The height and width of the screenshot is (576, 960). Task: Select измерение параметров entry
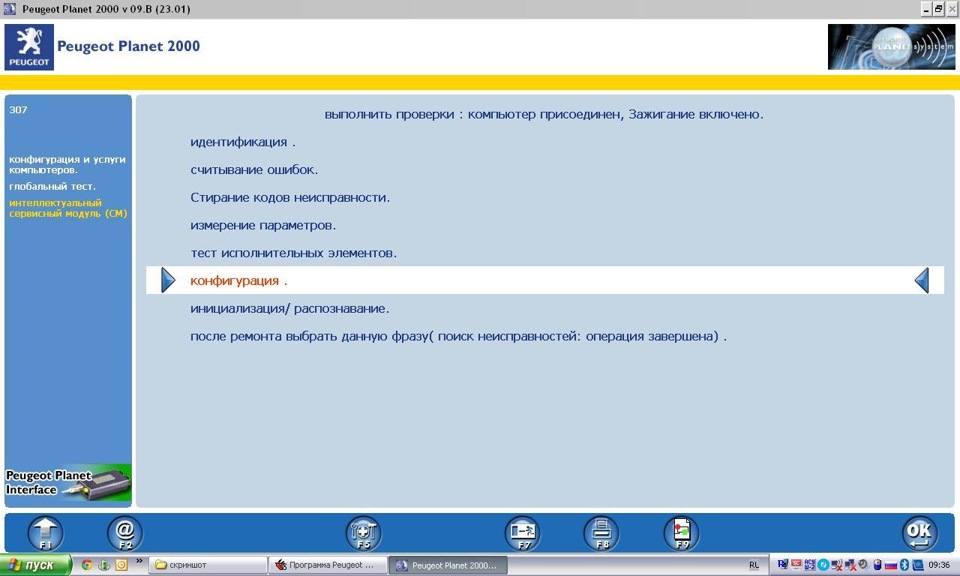point(263,225)
